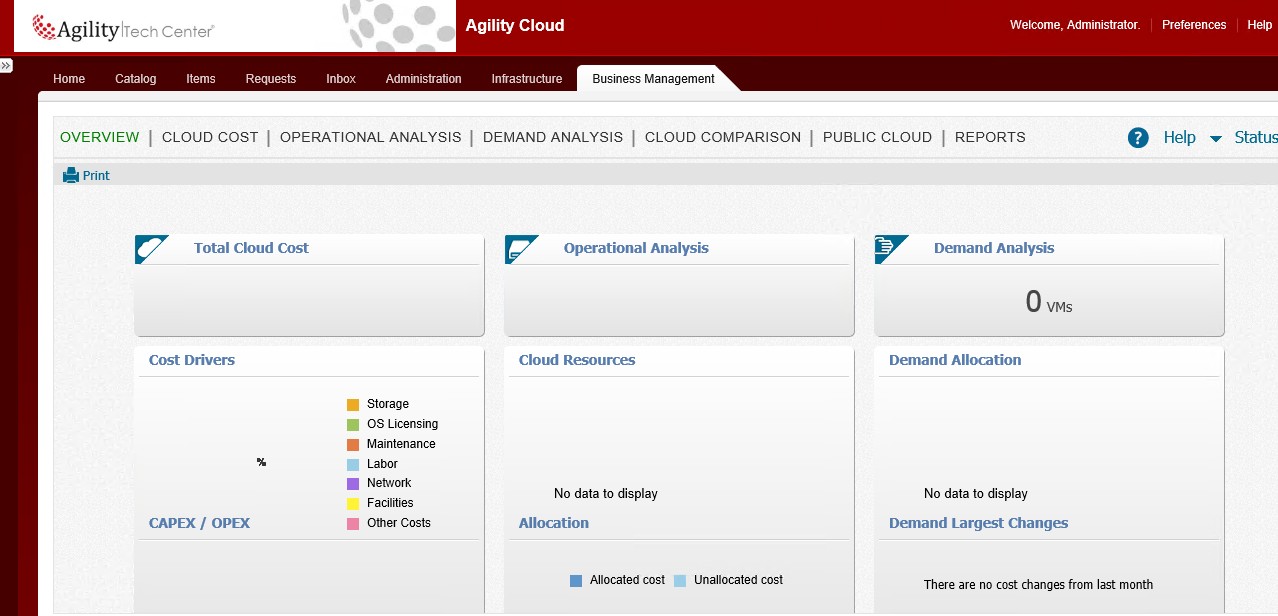Click the Demand Analysis panel icon

(890, 249)
